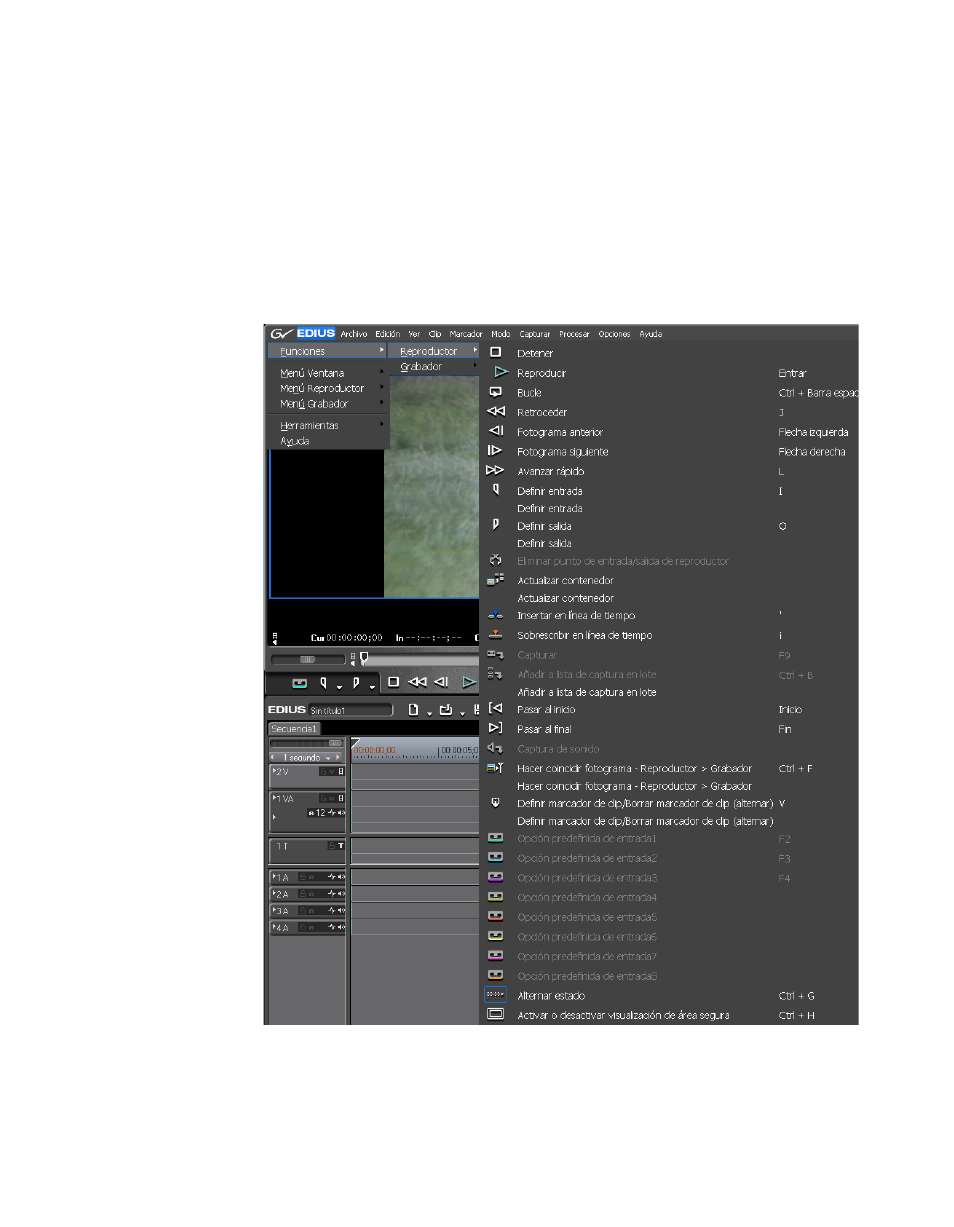Adjust the shuttle slider under the player

[x=308, y=659]
